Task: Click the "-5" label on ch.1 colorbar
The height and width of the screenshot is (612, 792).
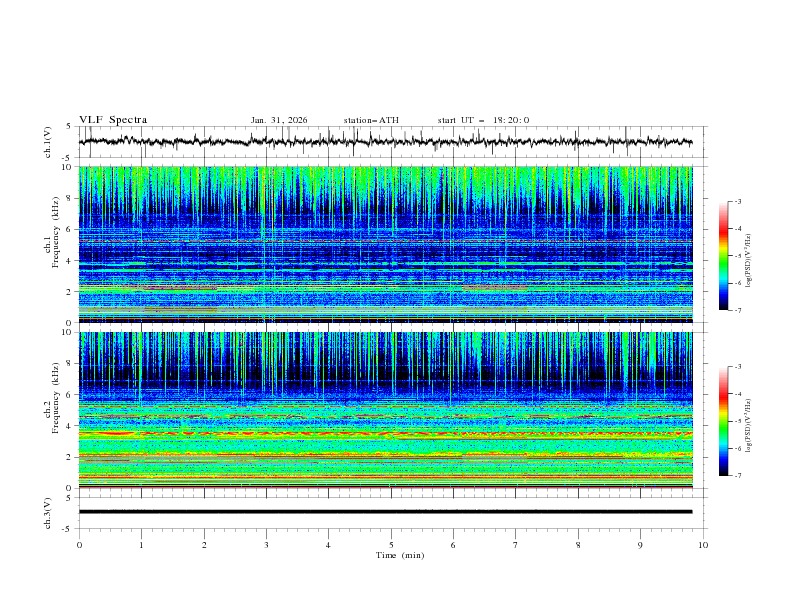Action: tap(737, 256)
